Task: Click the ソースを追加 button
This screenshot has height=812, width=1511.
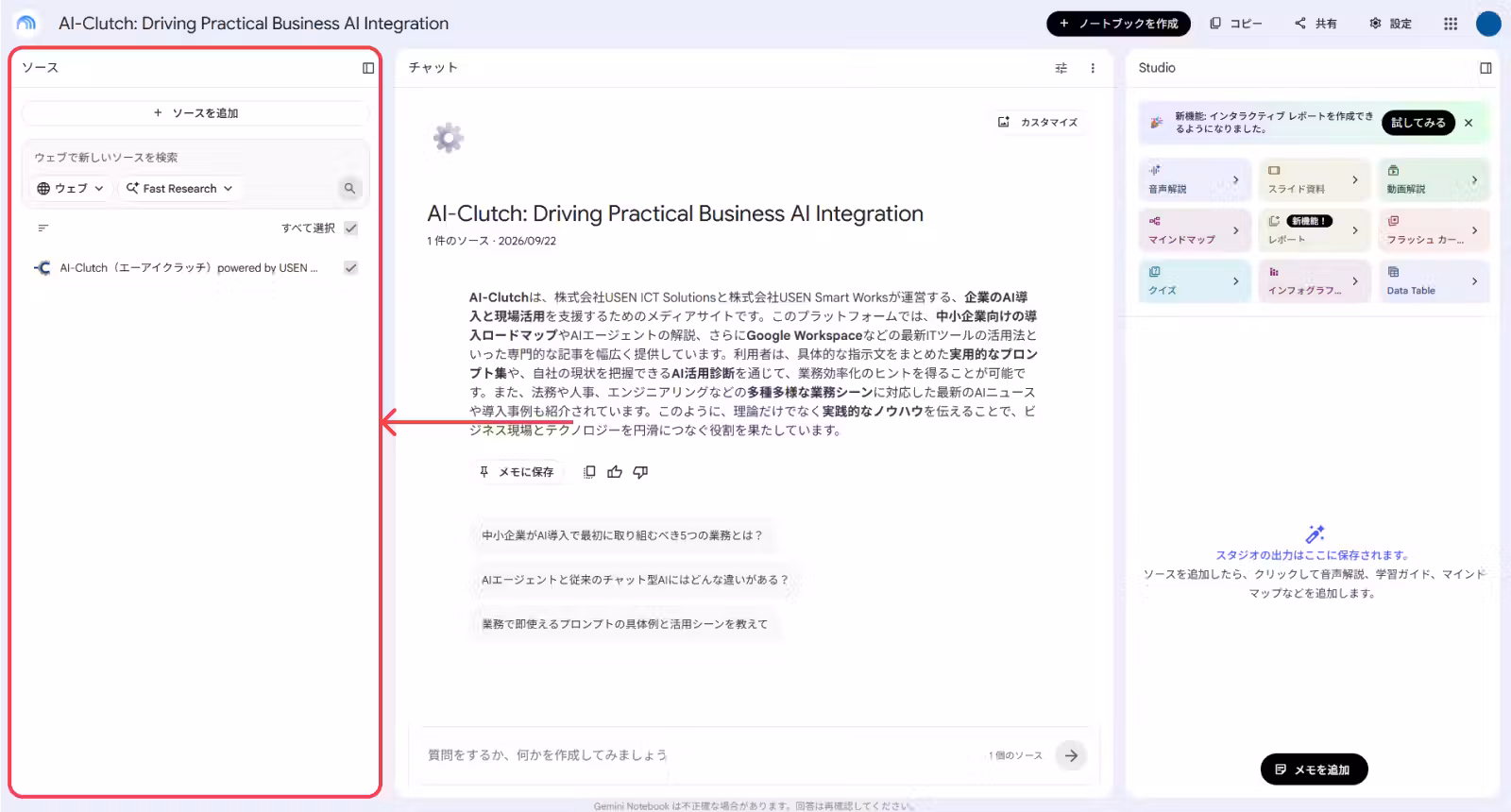Action: (x=195, y=113)
